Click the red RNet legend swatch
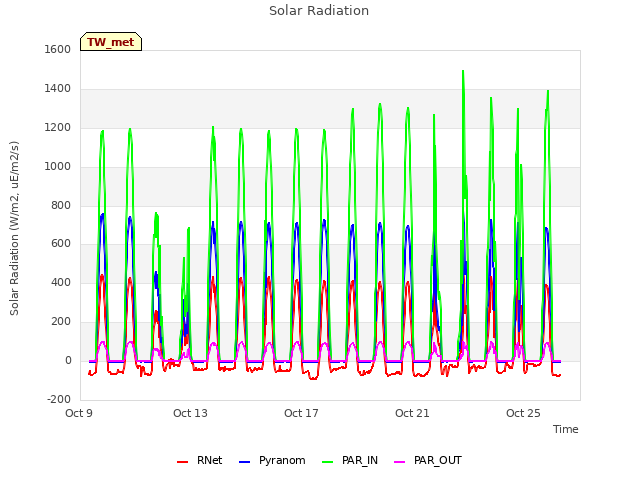Viewport: 640px width, 480px height. 182,462
